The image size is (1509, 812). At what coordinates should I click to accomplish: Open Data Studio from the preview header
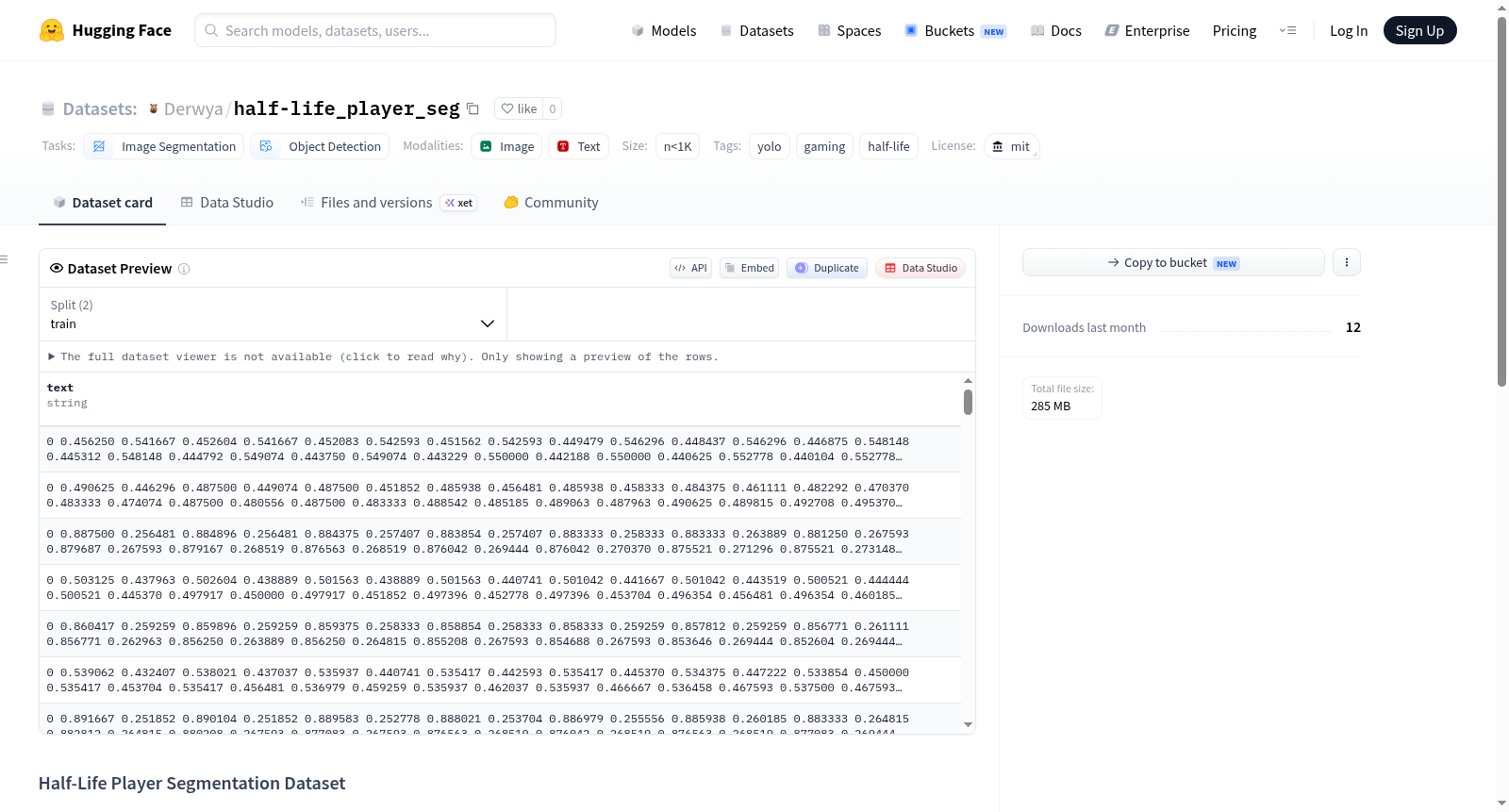[x=920, y=268]
